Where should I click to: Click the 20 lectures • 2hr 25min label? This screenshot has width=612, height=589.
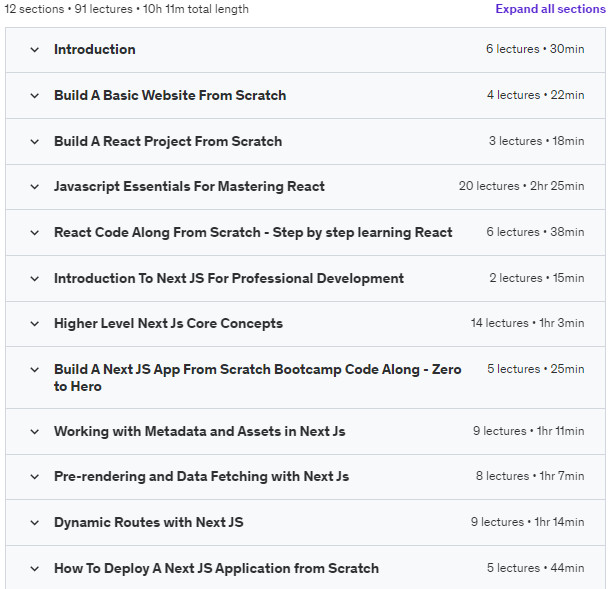coord(521,186)
